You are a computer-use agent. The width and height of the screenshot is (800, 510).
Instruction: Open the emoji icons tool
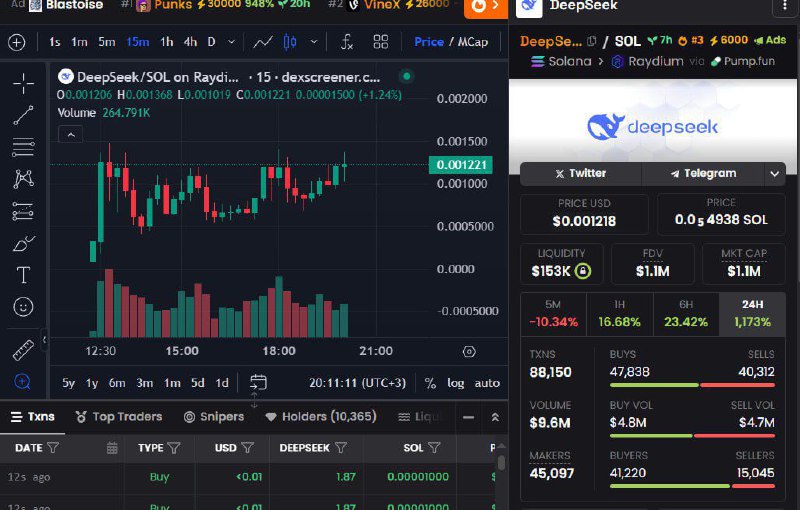tap(23, 307)
